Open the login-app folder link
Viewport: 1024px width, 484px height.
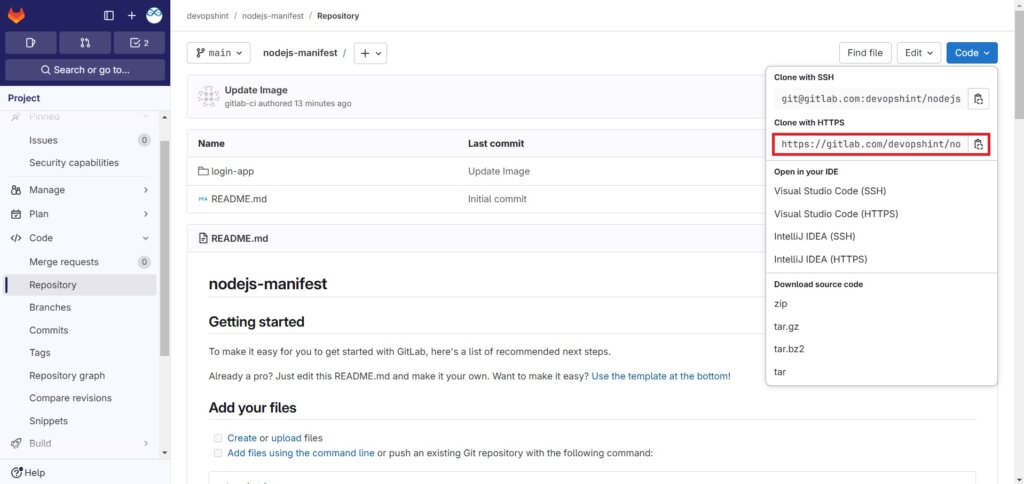(x=232, y=171)
